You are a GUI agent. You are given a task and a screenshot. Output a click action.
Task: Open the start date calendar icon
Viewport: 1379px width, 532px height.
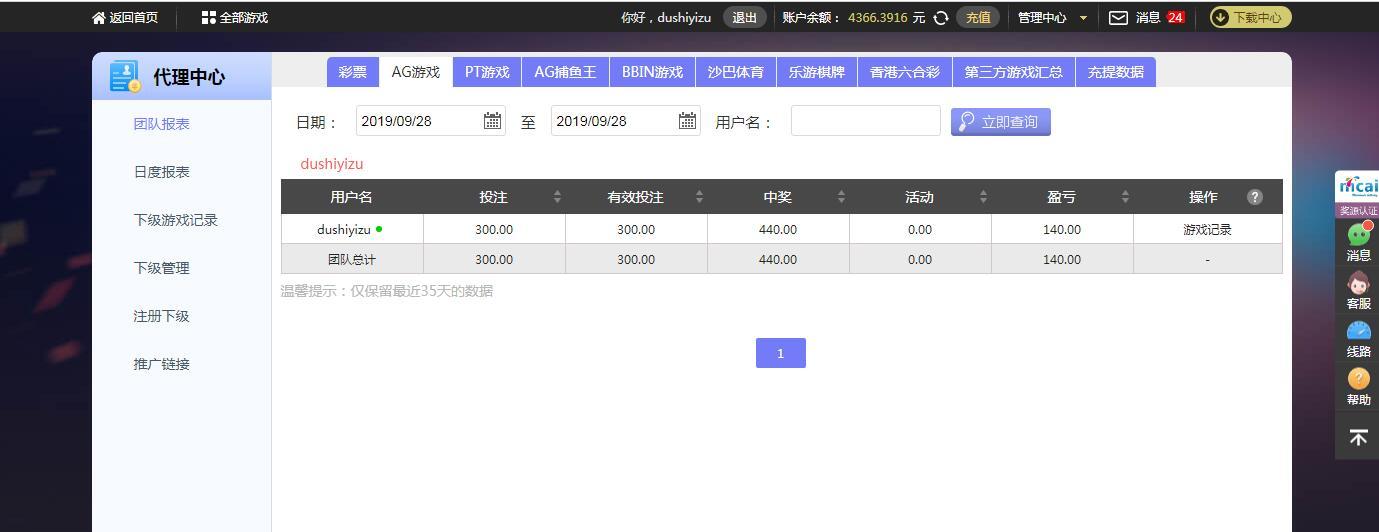(x=492, y=121)
